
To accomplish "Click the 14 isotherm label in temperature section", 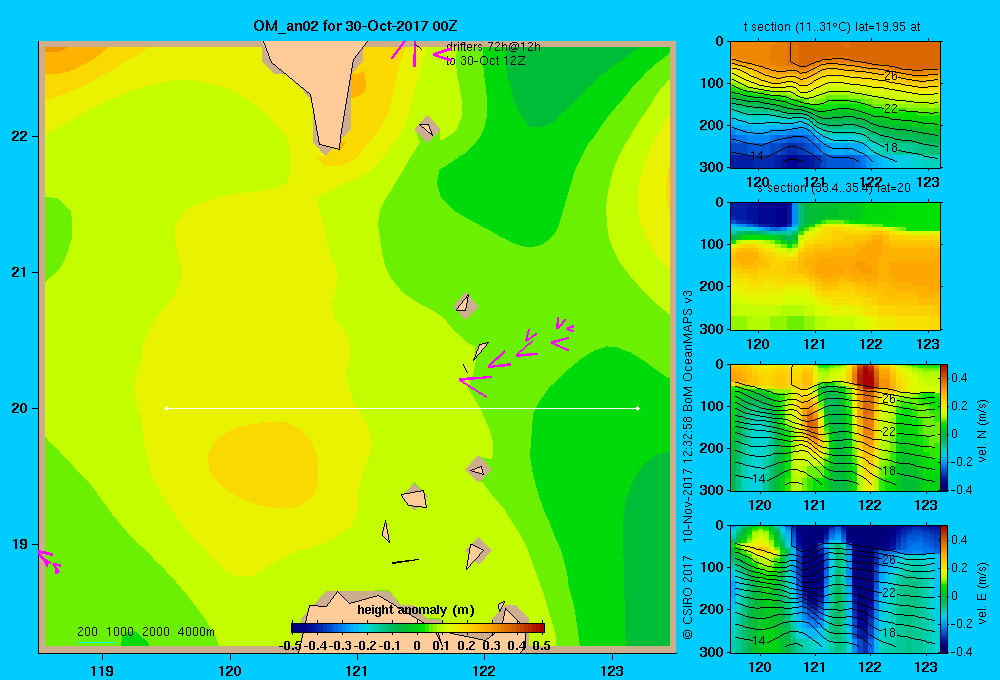I will pos(757,156).
